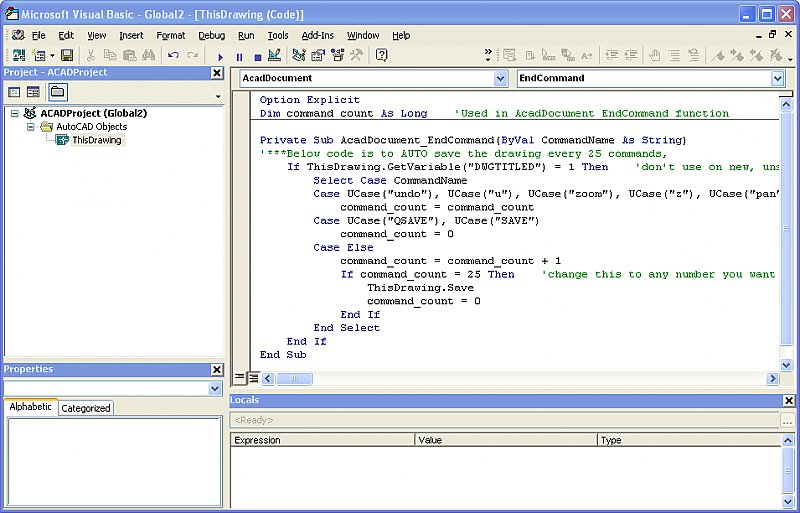Click the Locals call stack ellipsis button

(788, 421)
